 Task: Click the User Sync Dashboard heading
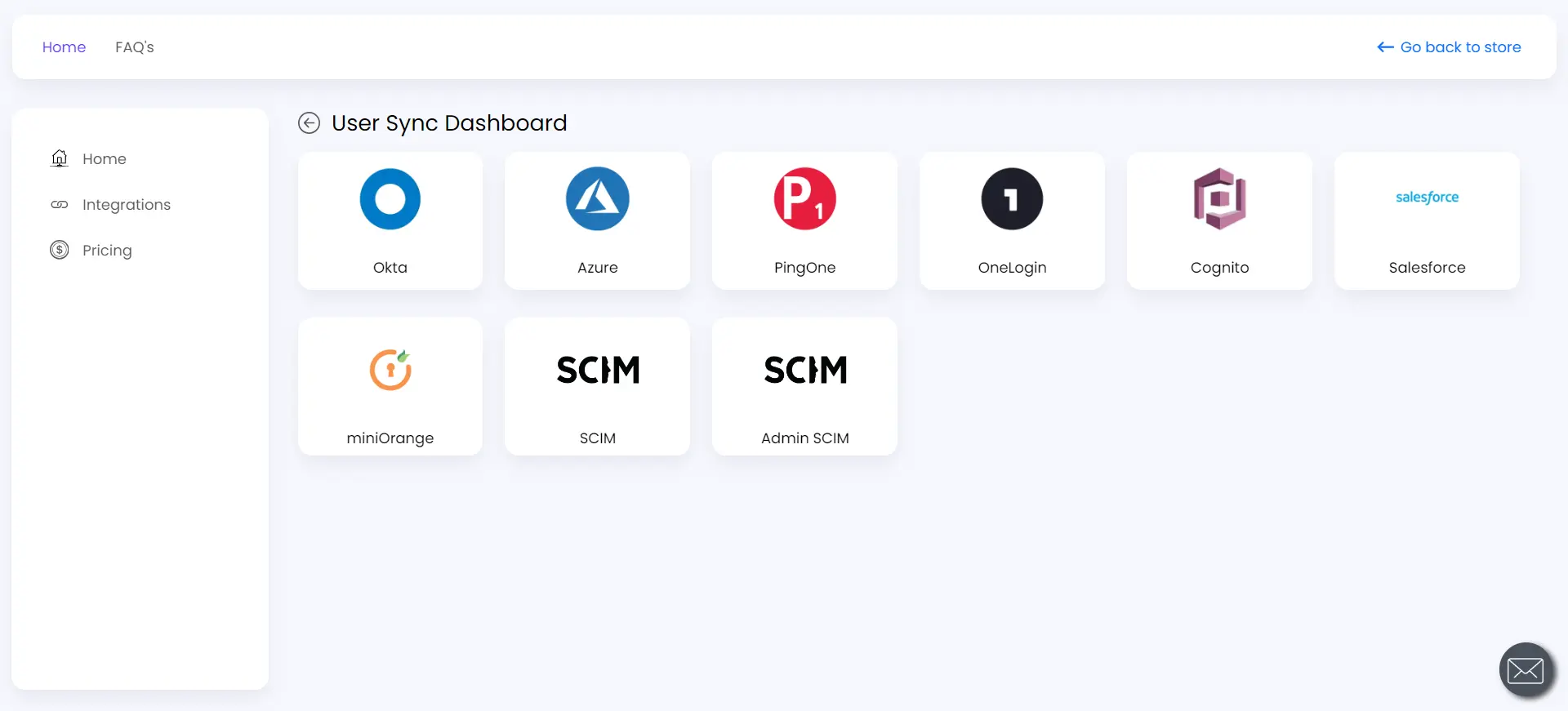coord(449,123)
